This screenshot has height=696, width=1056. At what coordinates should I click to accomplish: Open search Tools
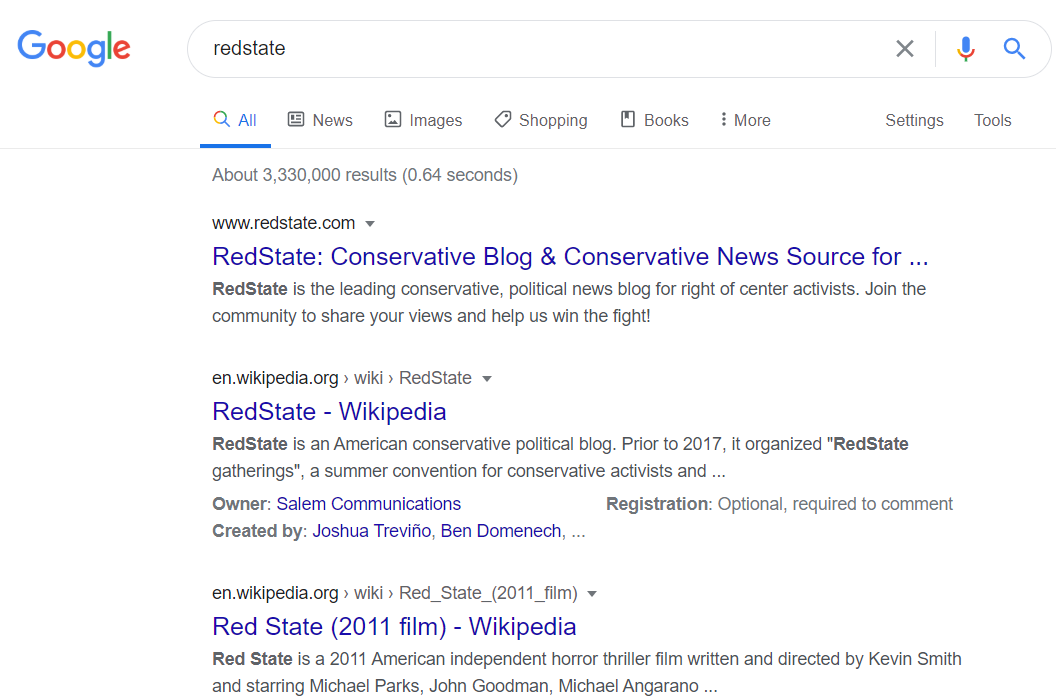point(993,120)
